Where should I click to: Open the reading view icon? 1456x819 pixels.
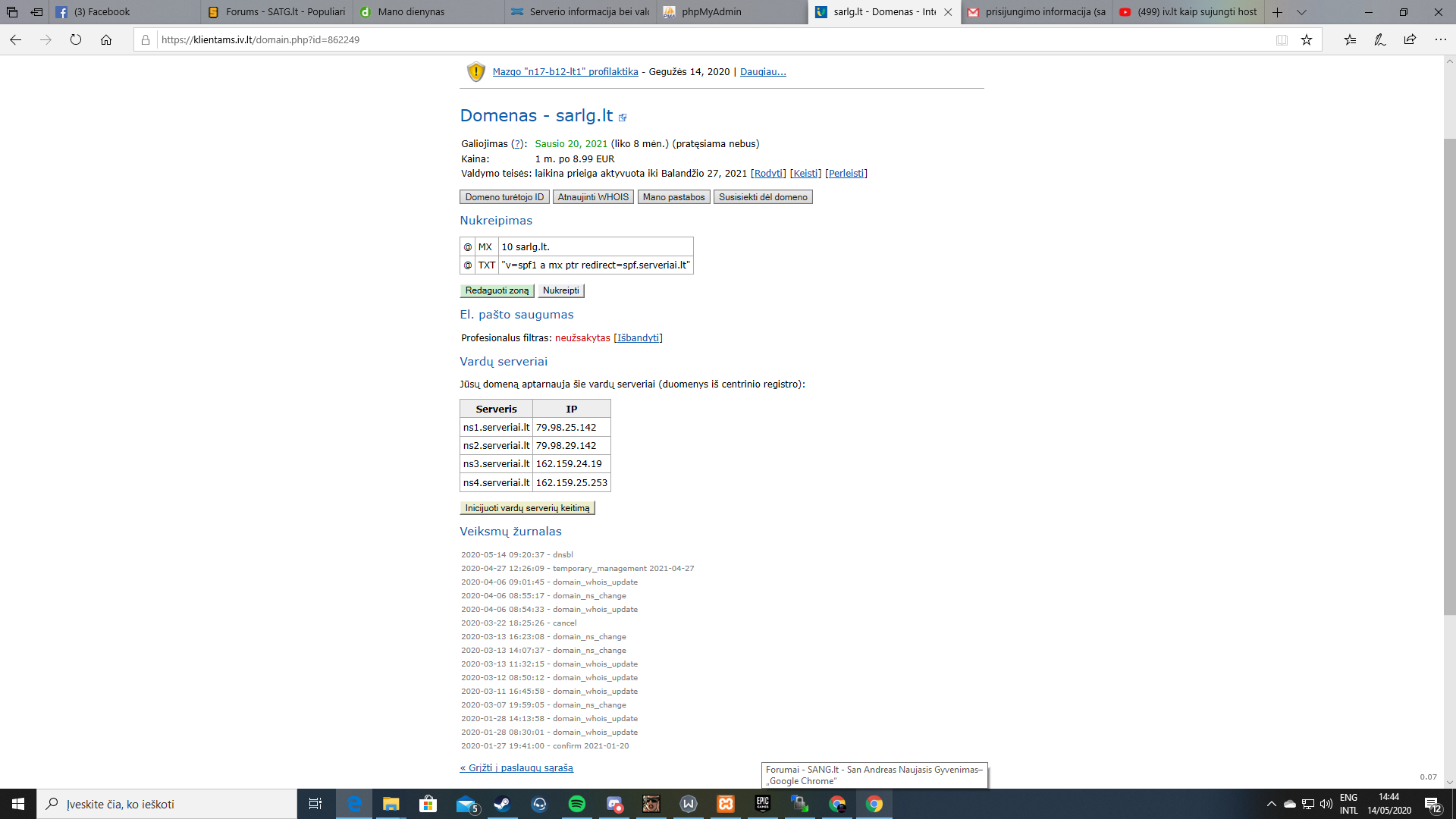coord(1282,40)
